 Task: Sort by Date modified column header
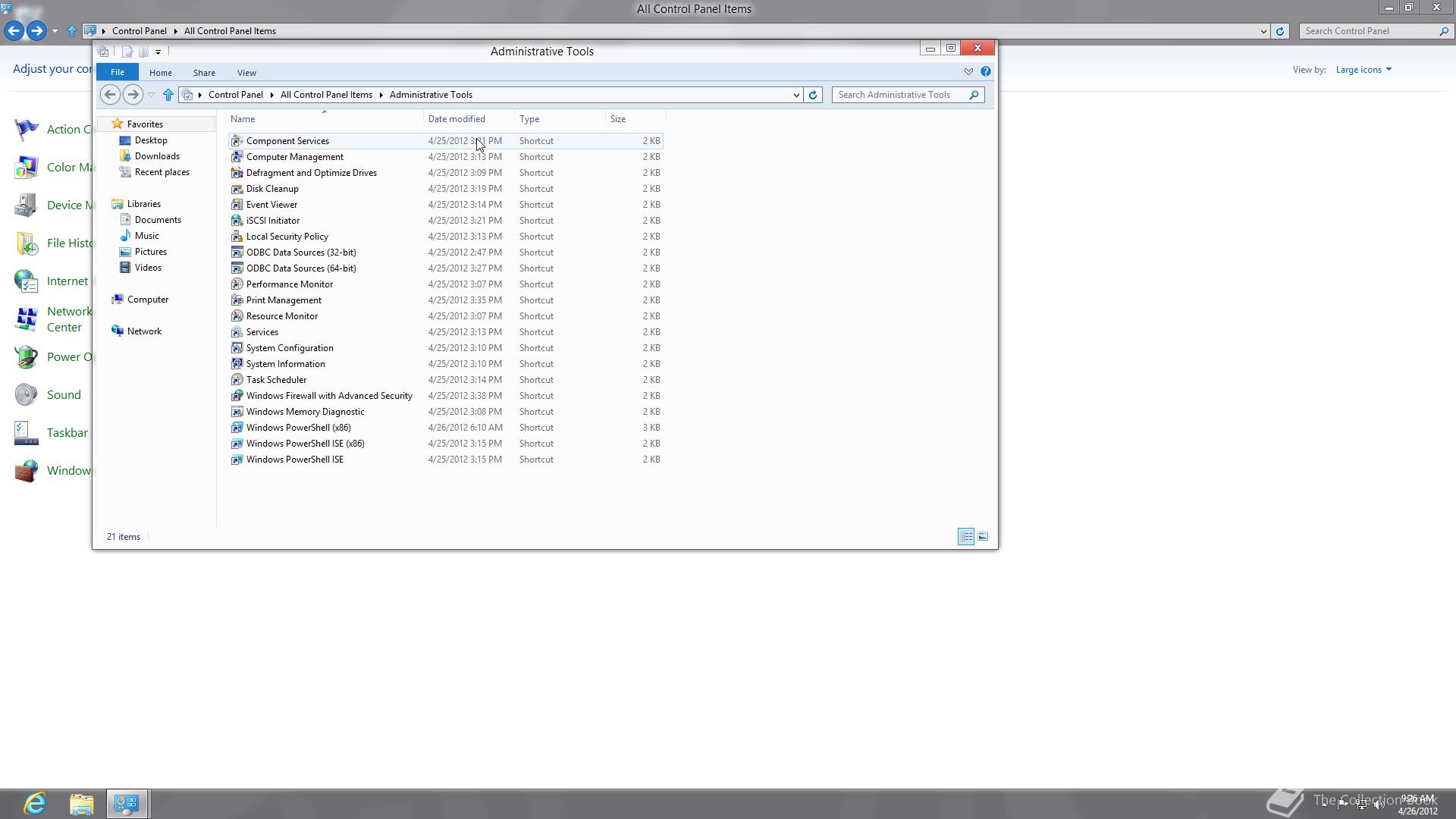click(x=469, y=119)
